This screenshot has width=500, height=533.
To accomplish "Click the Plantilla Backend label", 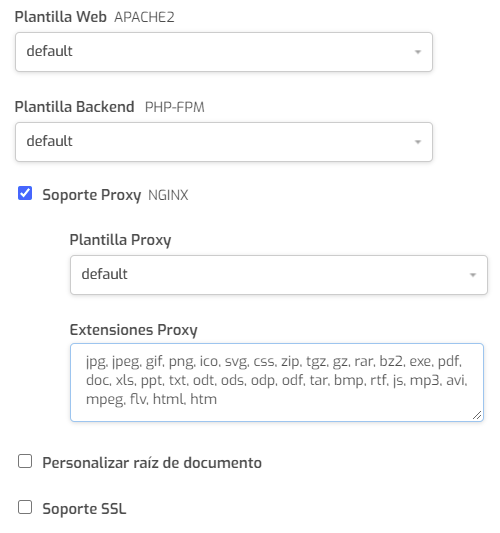I will (74, 107).
